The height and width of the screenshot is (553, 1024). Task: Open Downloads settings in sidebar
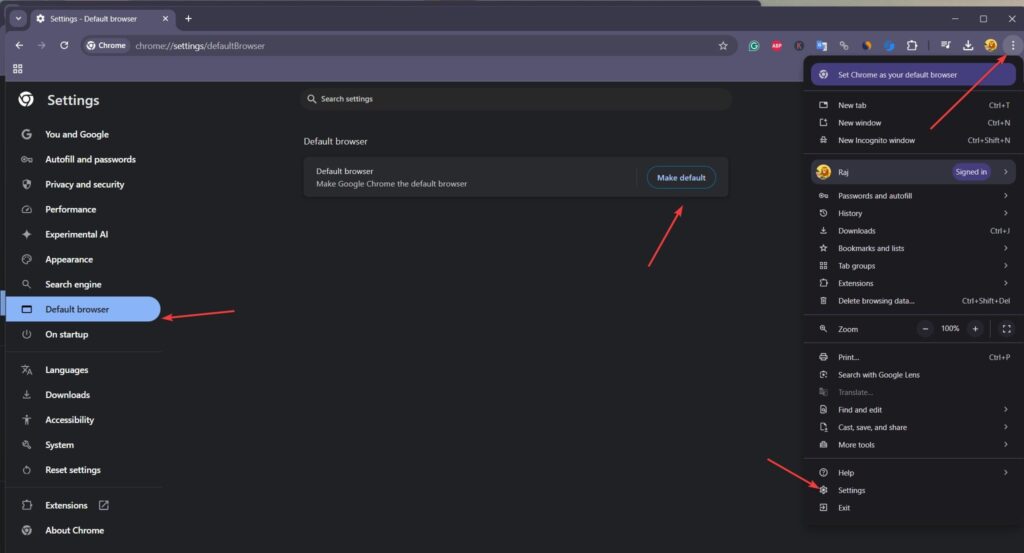point(67,395)
